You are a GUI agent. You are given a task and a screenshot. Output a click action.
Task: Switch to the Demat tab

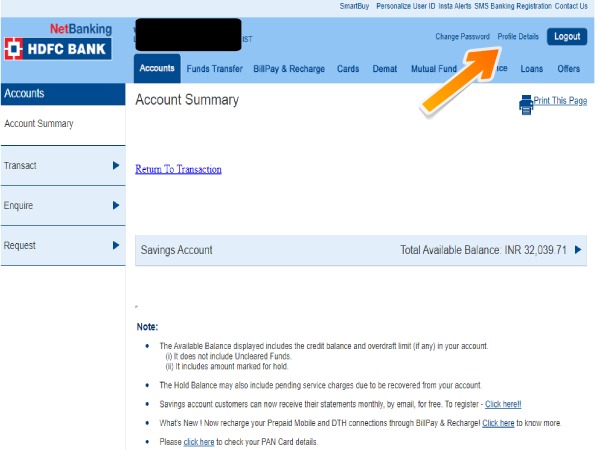385,69
